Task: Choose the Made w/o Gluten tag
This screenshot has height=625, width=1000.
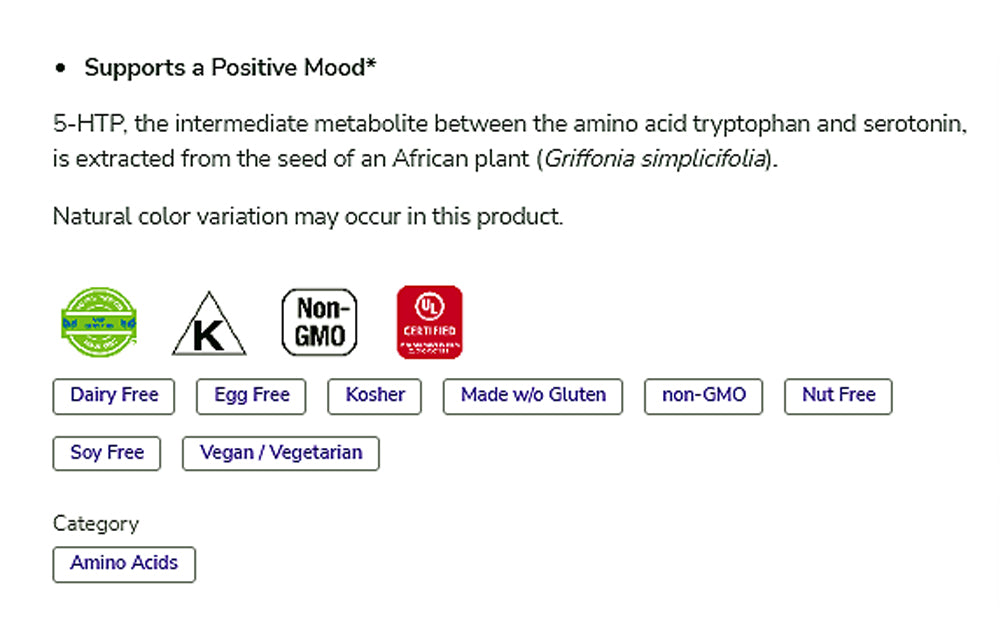Action: pos(533,396)
